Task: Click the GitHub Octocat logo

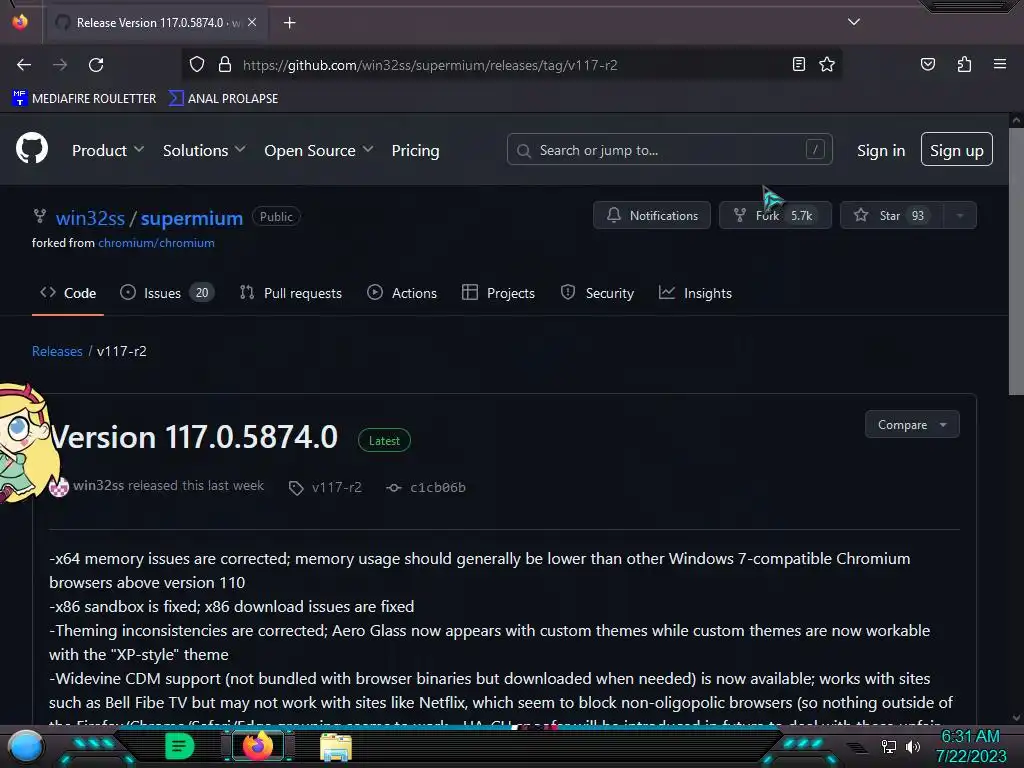Action: [x=32, y=148]
